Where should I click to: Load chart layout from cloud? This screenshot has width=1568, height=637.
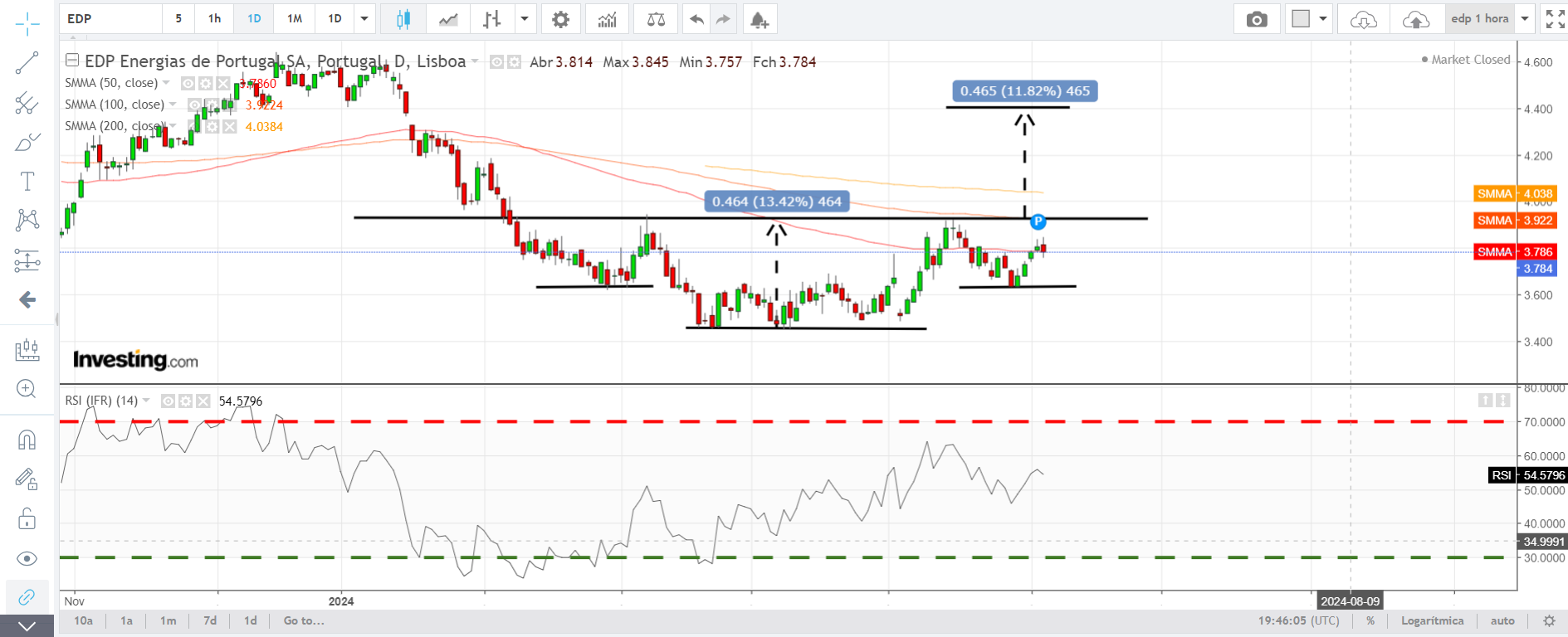(1364, 19)
